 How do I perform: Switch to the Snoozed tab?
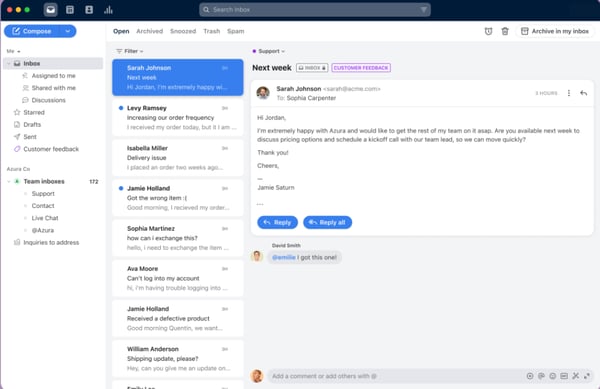183,31
